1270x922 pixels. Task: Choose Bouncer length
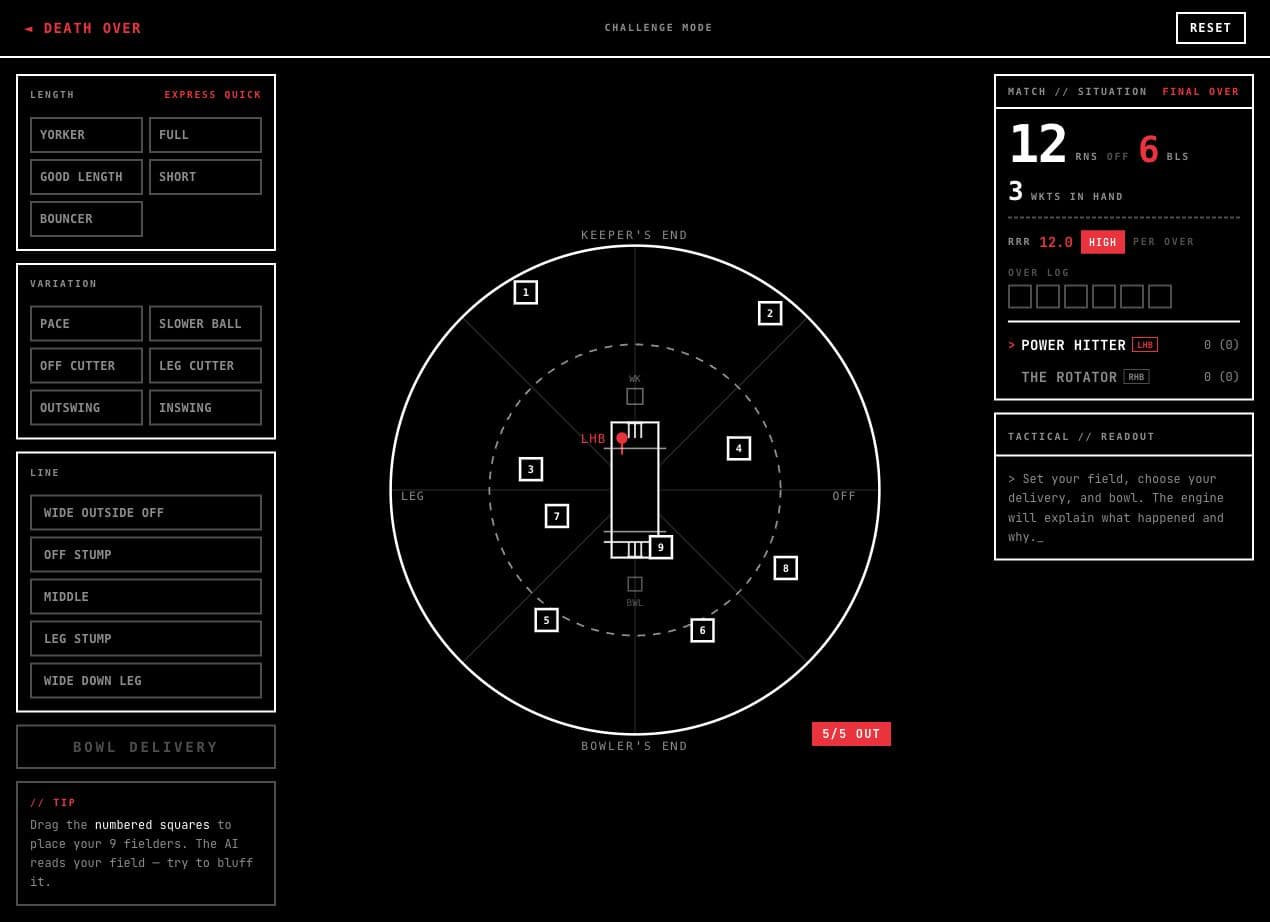pyautogui.click(x=86, y=219)
